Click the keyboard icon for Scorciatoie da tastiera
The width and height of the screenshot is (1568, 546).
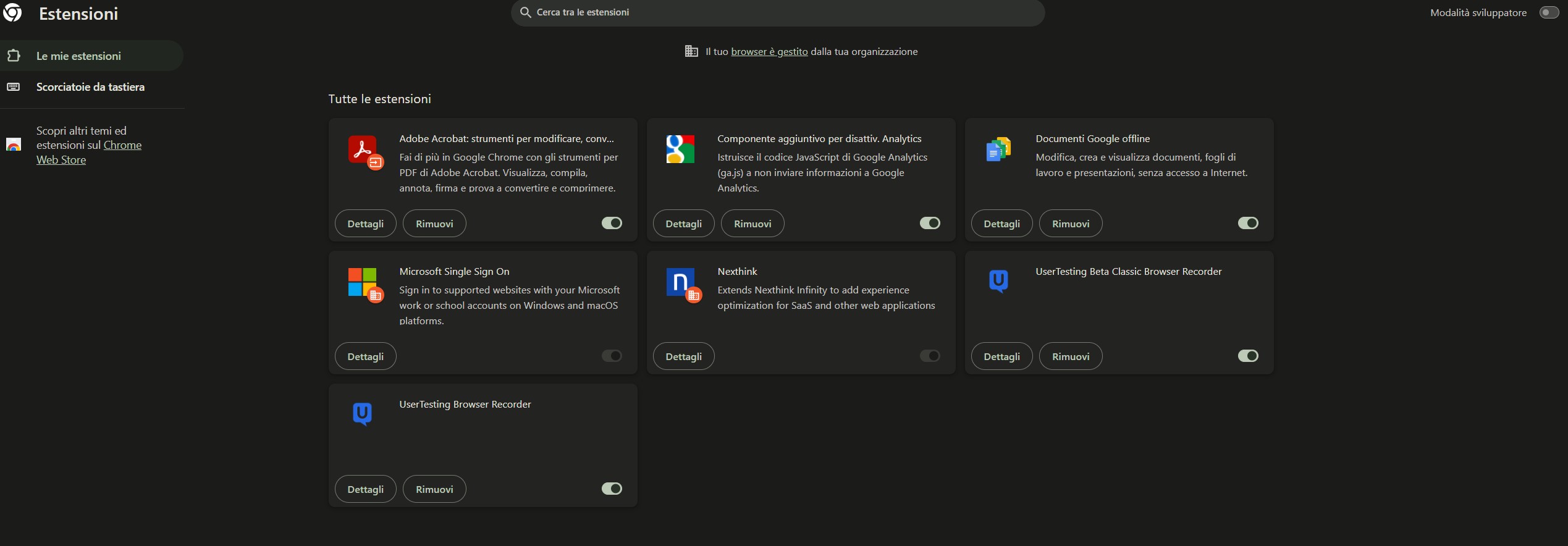[14, 86]
